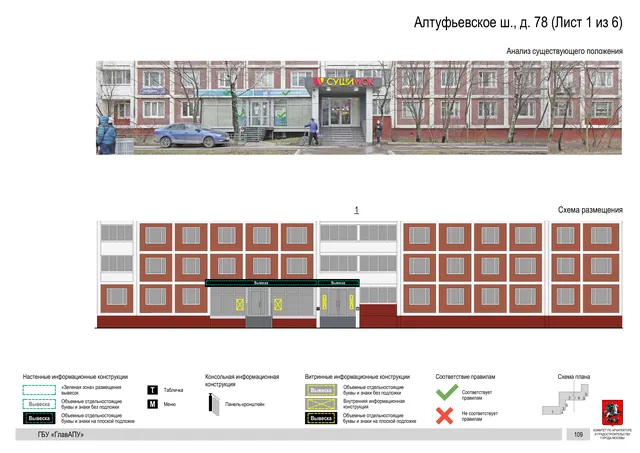This screenshot has height=453, width=640.
Task: Click heading 'Соответствие правилам'
Action: 465,377
